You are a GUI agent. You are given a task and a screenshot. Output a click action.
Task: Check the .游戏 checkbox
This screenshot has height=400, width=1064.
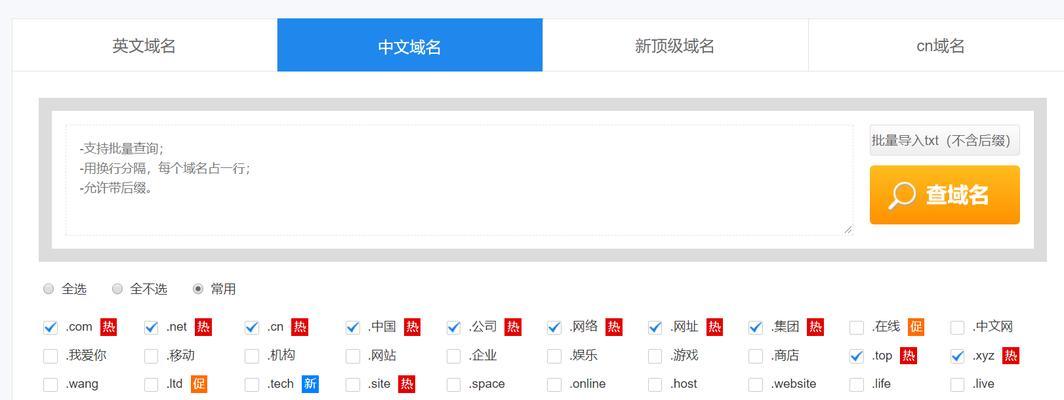click(655, 356)
